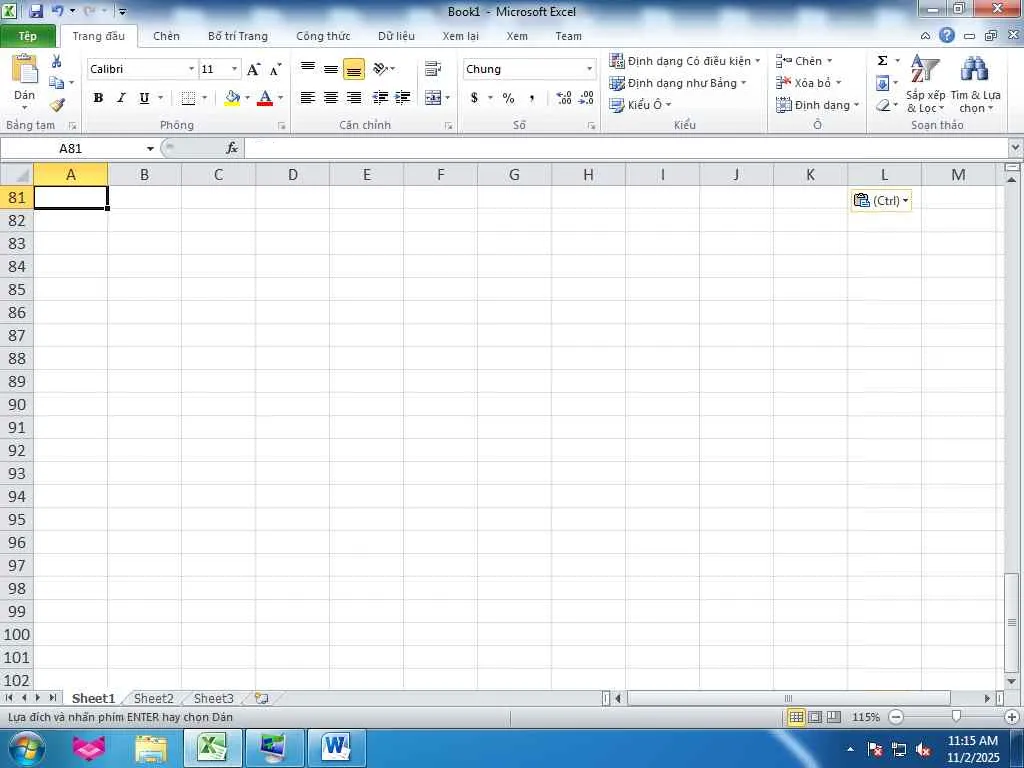Click the merge and center icon

pos(433,98)
